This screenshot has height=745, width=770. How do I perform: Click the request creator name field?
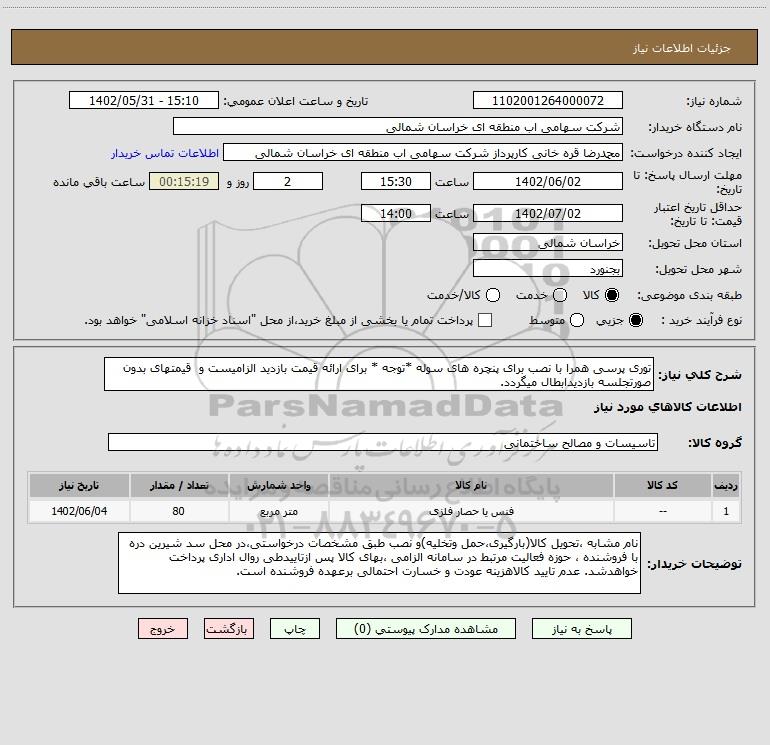(423, 153)
